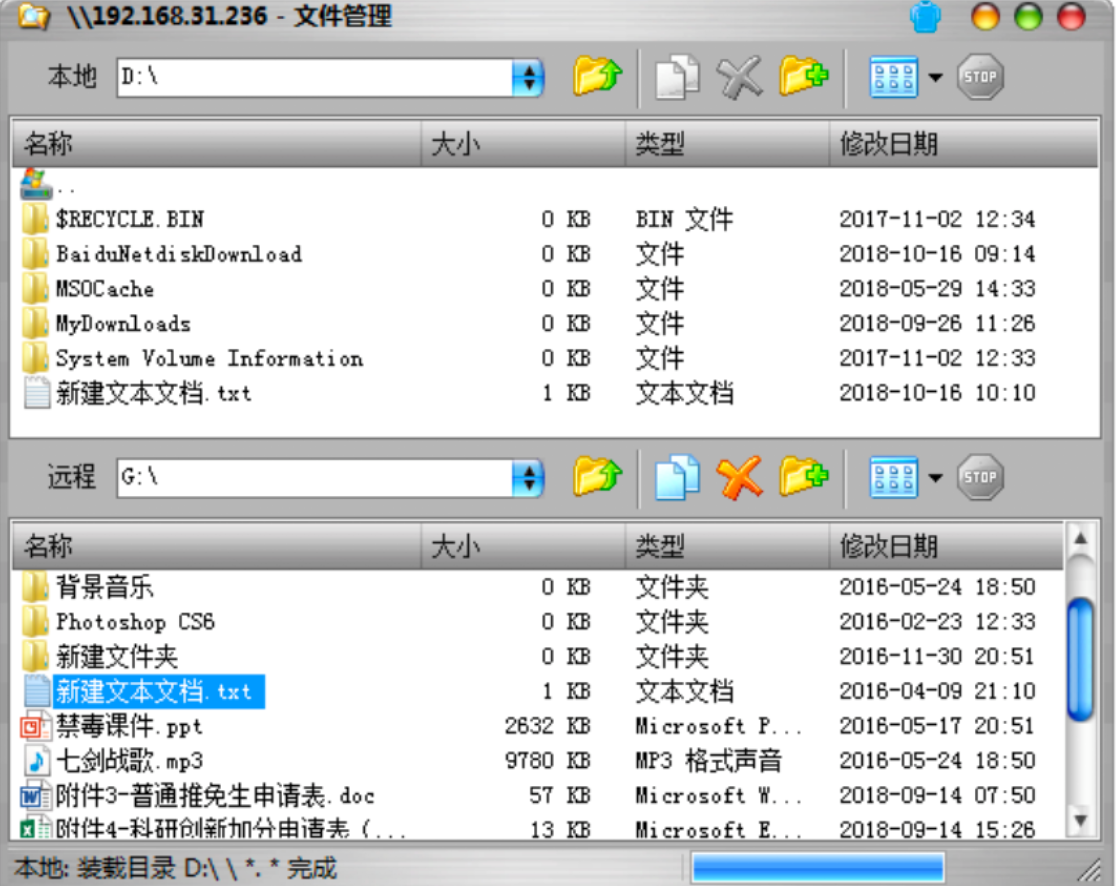Sort remote list by 大小 column

point(523,546)
